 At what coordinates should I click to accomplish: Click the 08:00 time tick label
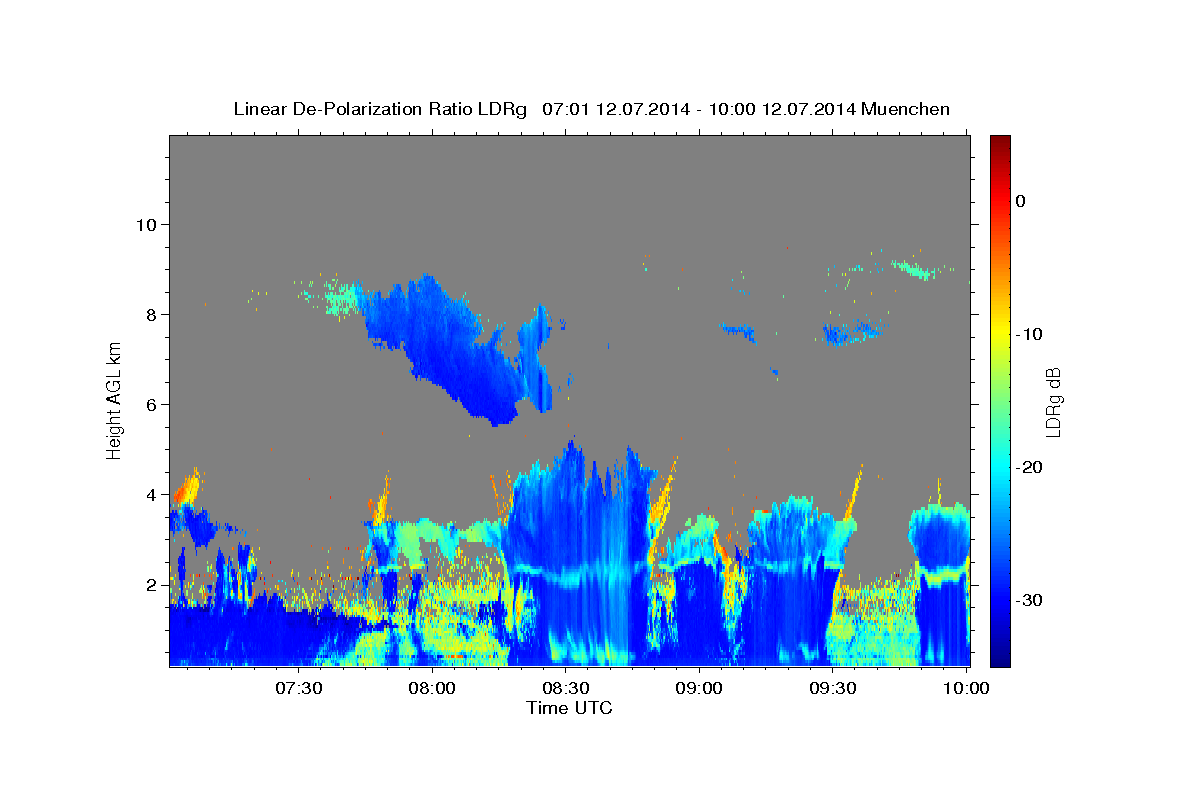(432, 688)
